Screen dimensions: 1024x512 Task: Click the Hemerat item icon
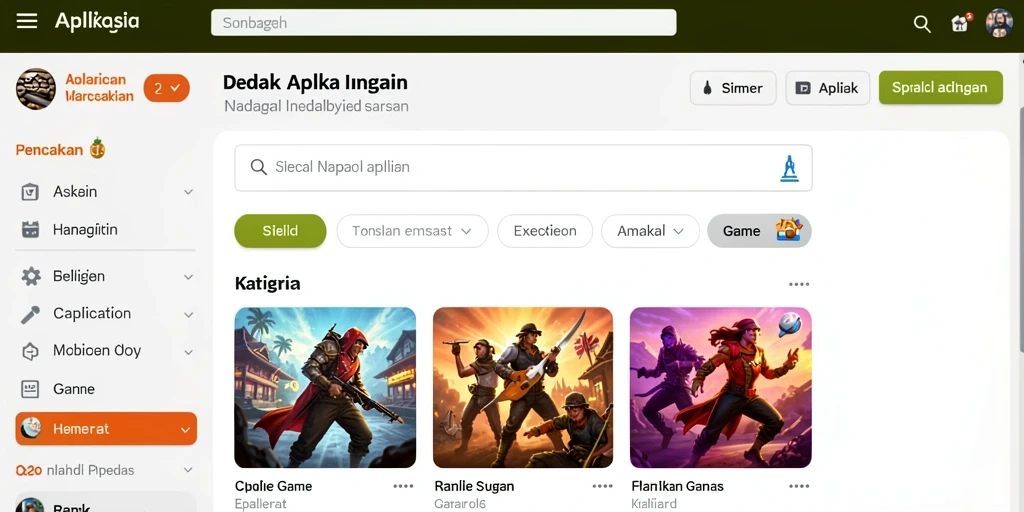coord(31,428)
